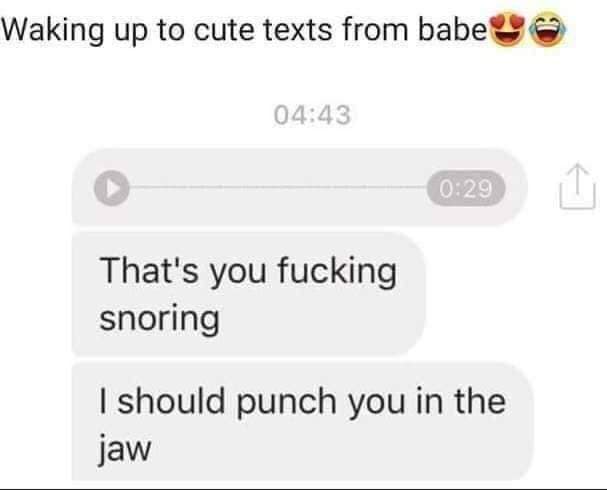Click the word "babe" in the caption
Screen dimensions: 607x490
[x=452, y=29]
